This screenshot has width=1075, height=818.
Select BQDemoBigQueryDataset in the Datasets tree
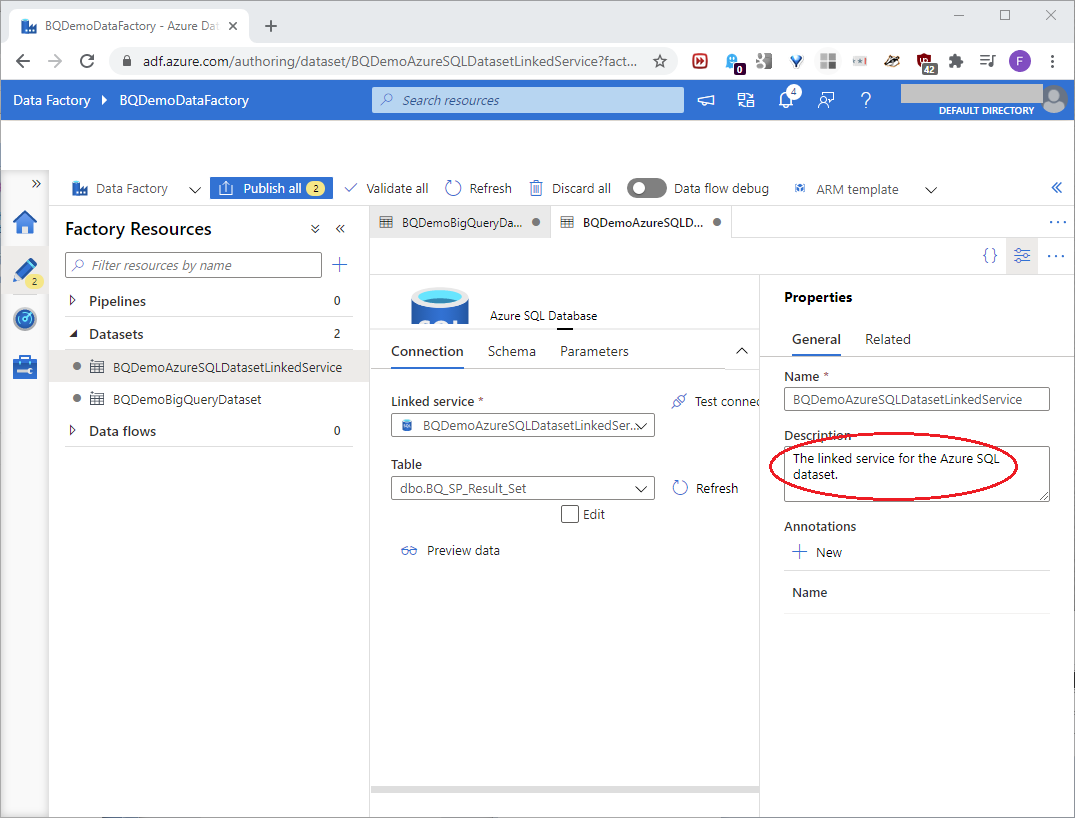[x=187, y=399]
